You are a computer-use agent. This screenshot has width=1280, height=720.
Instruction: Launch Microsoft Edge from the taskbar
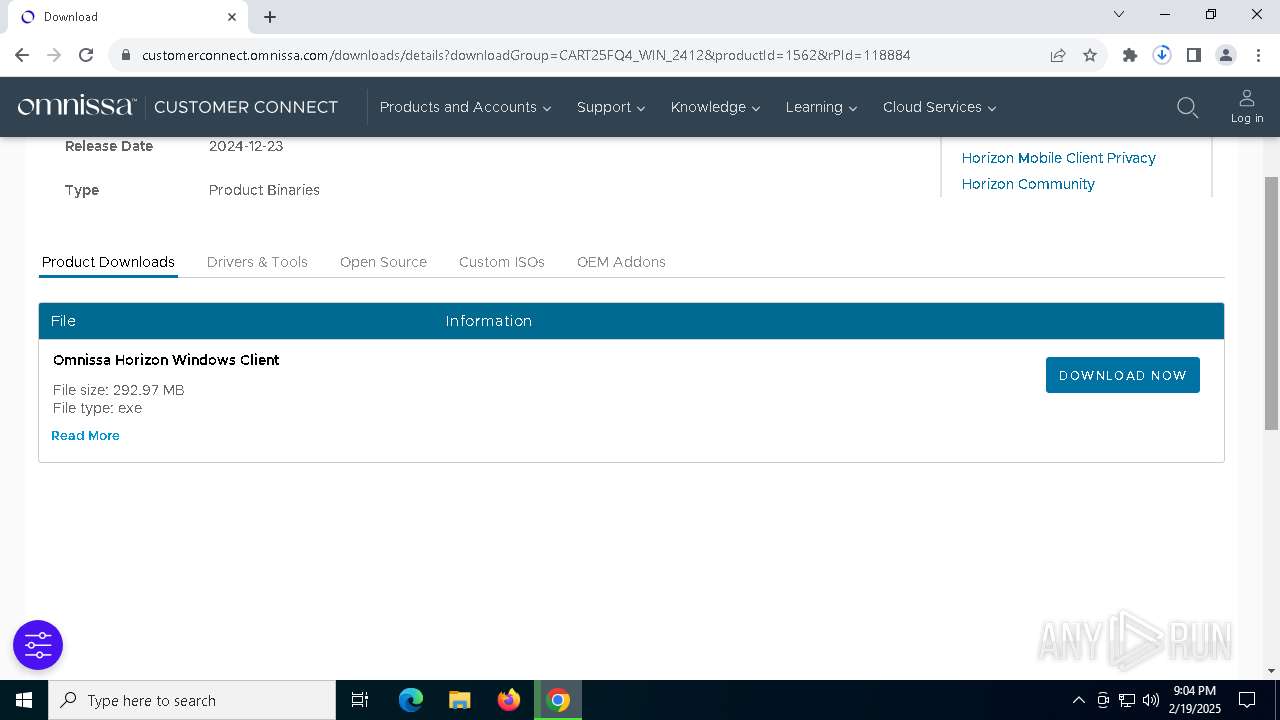click(x=411, y=700)
